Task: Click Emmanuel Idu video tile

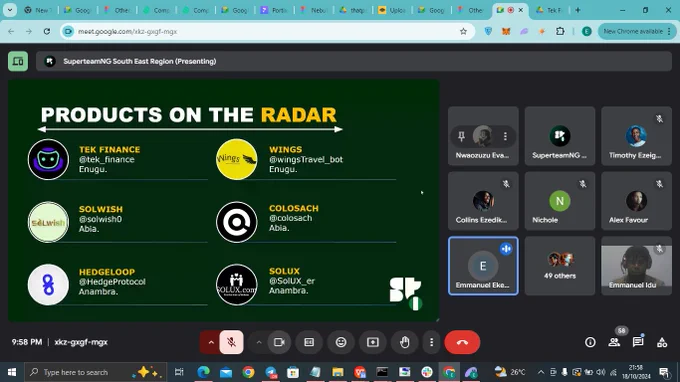Action: [636, 266]
